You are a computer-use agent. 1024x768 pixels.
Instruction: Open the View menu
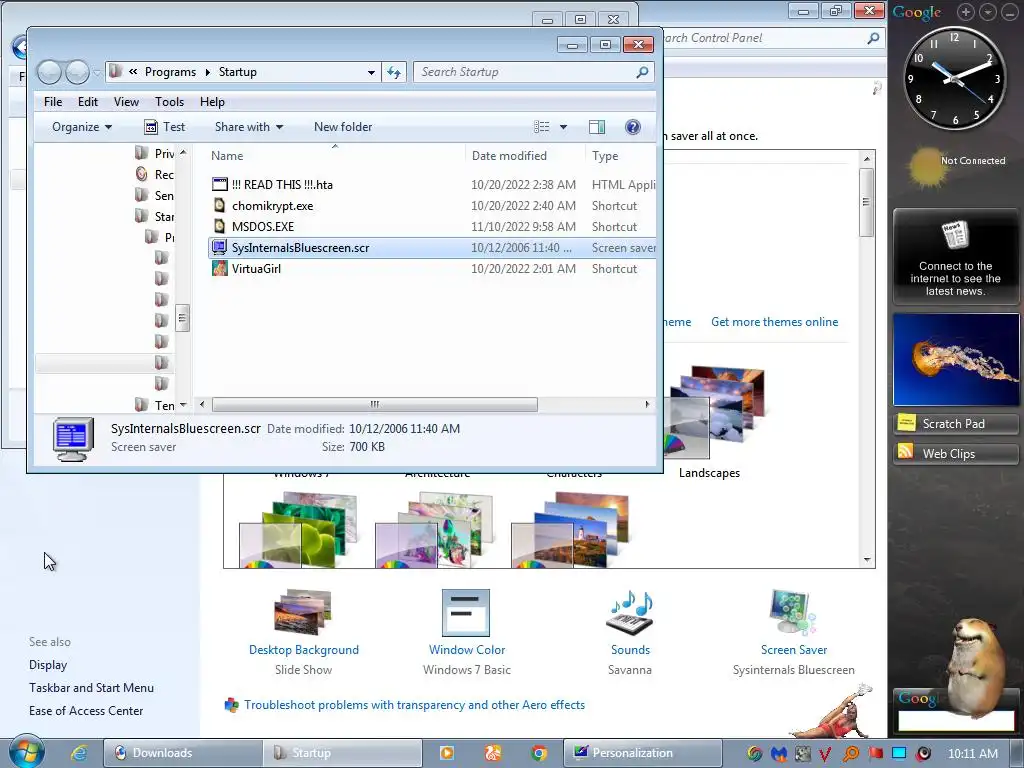[126, 101]
